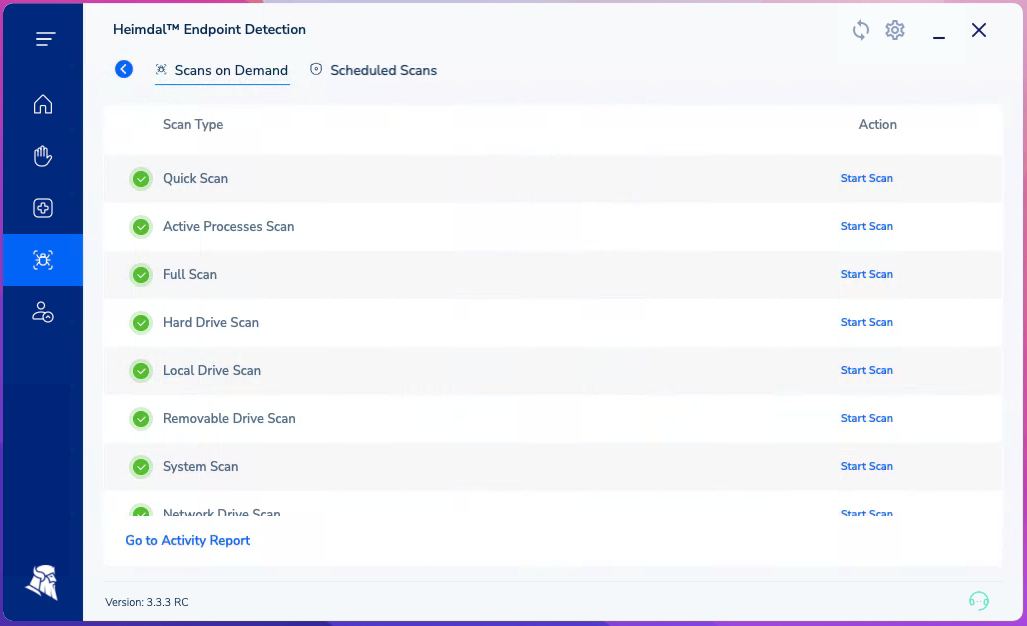Viewport: 1027px width, 626px height.
Task: Start the Active Processes Scan
Action: (867, 226)
